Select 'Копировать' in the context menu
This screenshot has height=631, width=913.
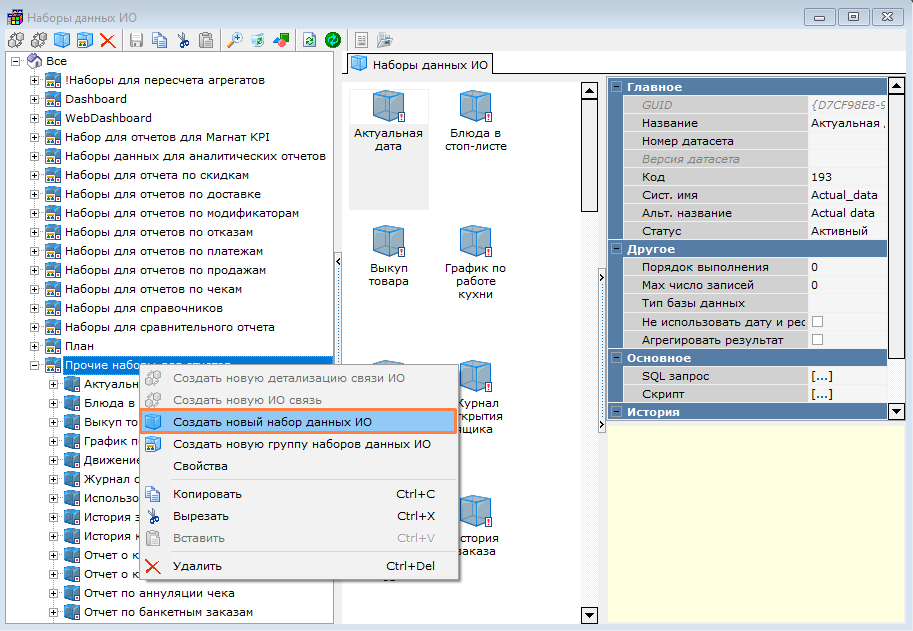coord(207,494)
